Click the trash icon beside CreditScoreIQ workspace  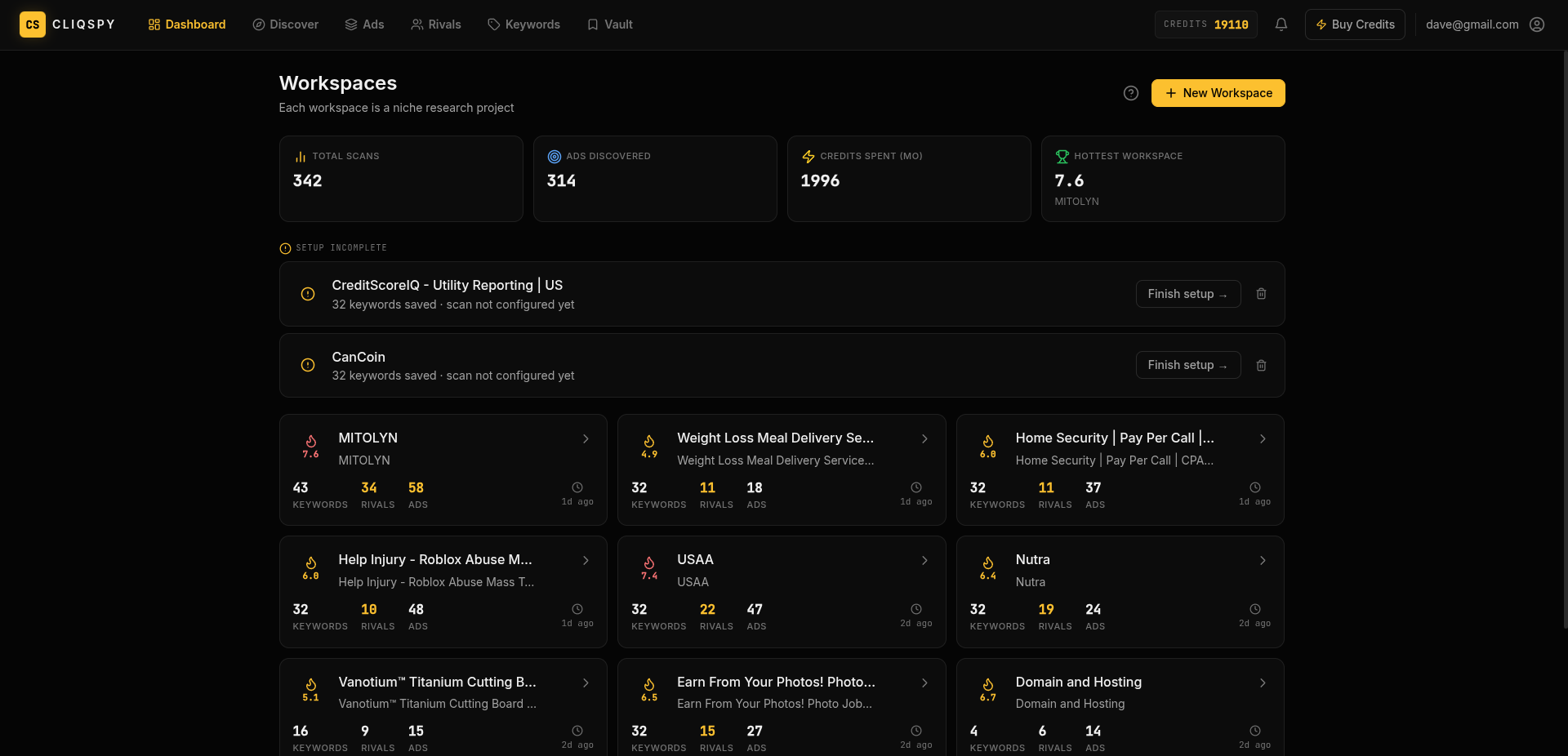[x=1261, y=294]
